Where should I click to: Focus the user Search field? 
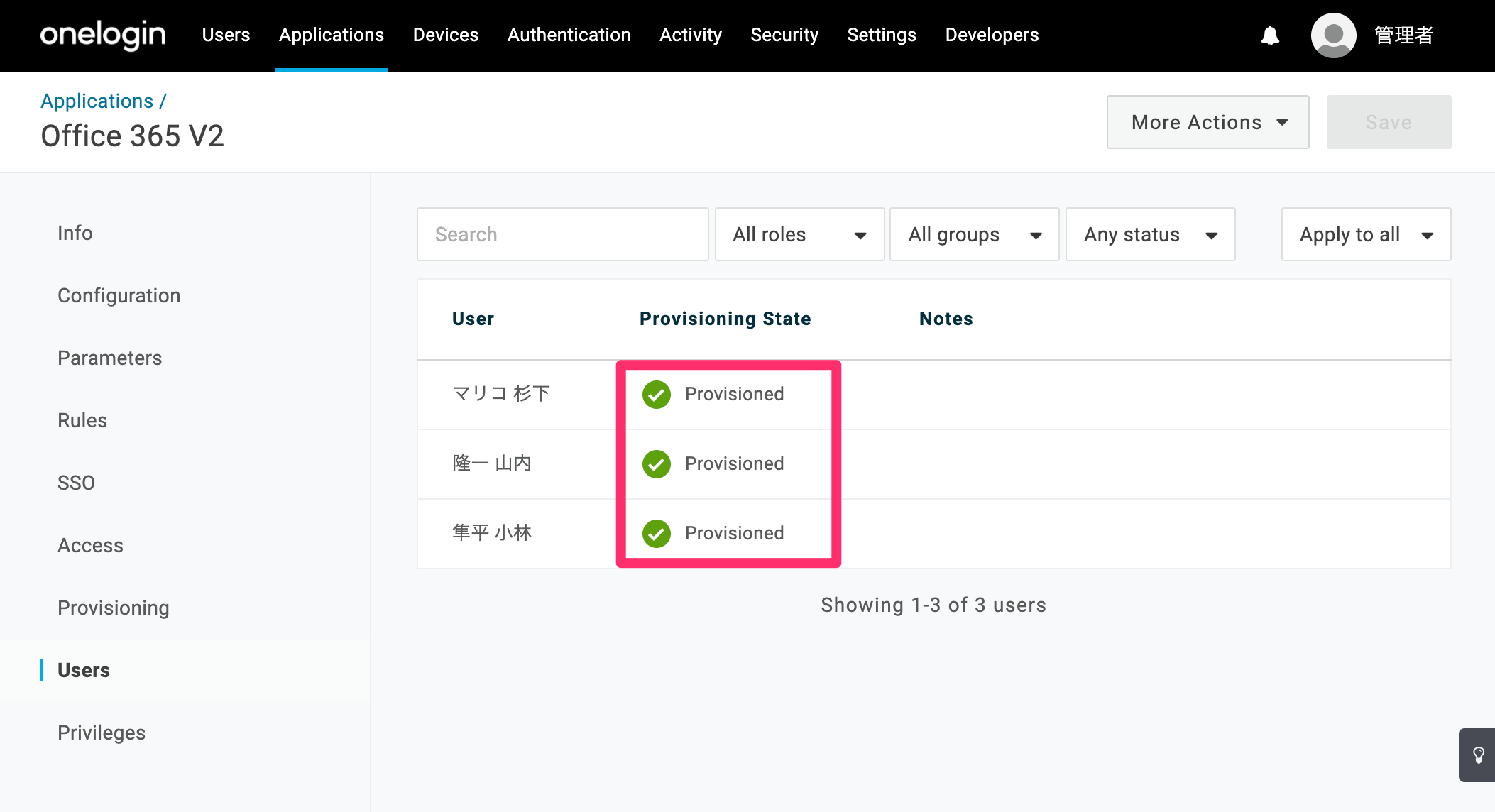[x=562, y=234]
